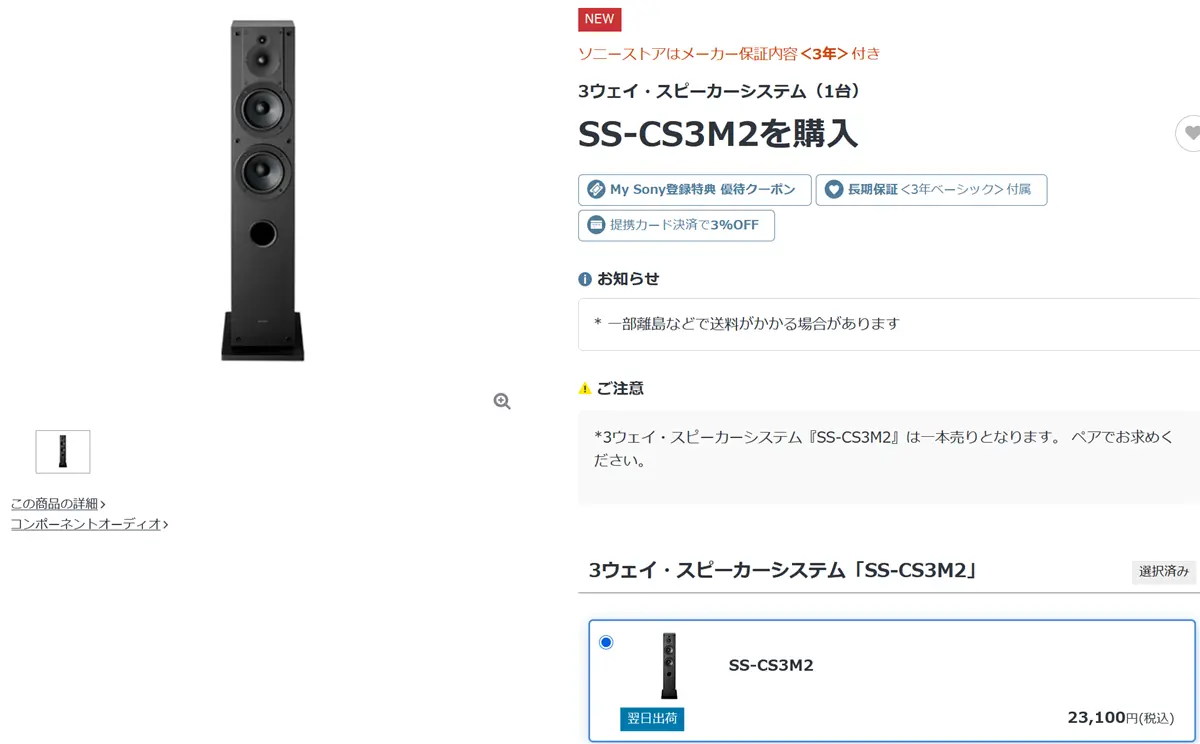1200x744 pixels.
Task: Click the SS-CS3M2を購入 heading
Action: point(718,134)
